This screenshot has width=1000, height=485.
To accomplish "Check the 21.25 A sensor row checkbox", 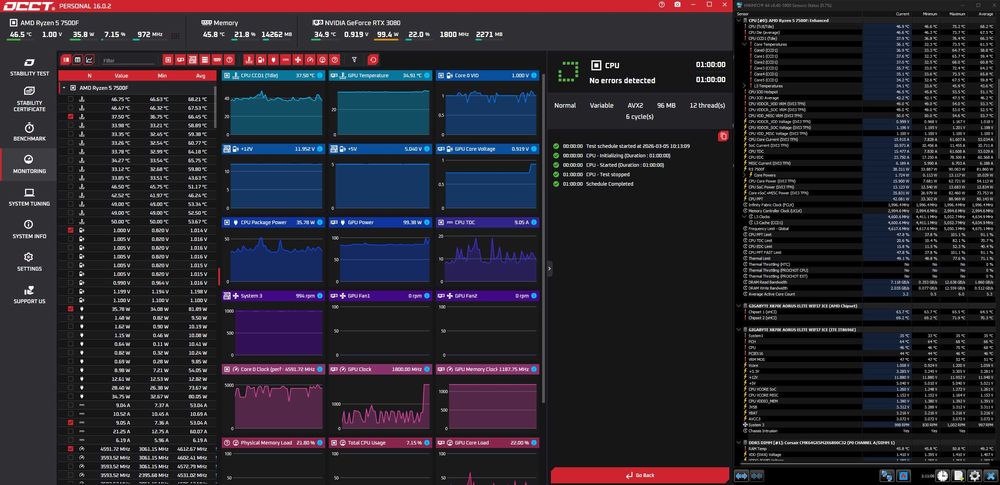I will click(x=71, y=431).
